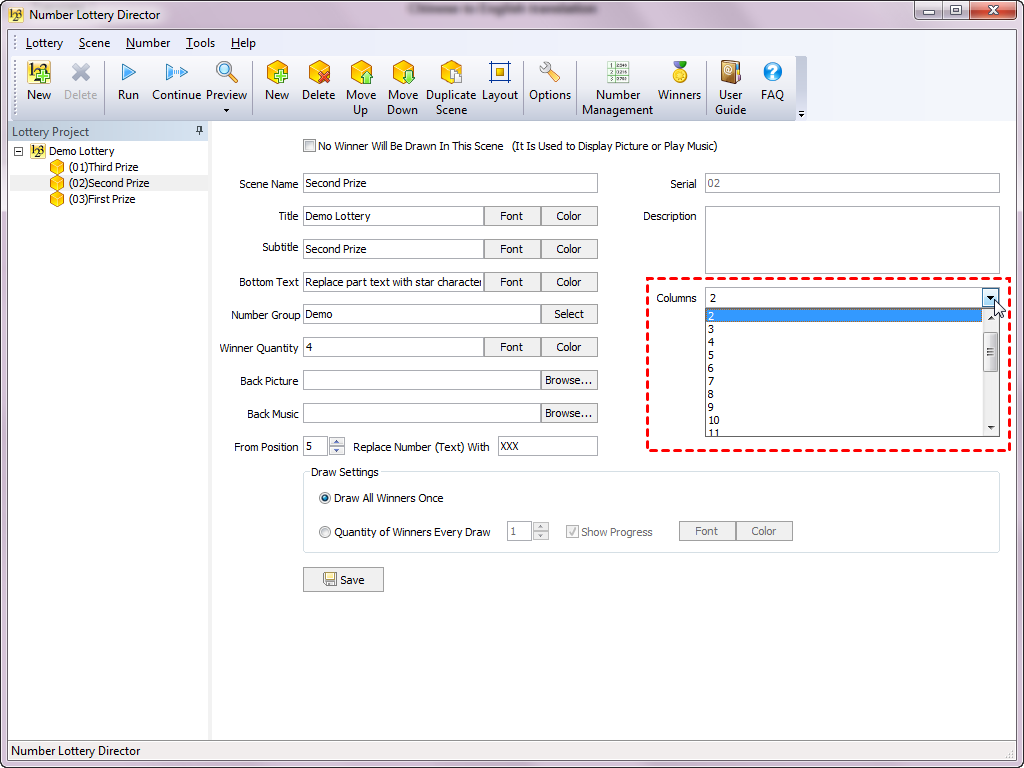
Task: Choose 5 in the Columns dropdown list
Action: [x=711, y=355]
